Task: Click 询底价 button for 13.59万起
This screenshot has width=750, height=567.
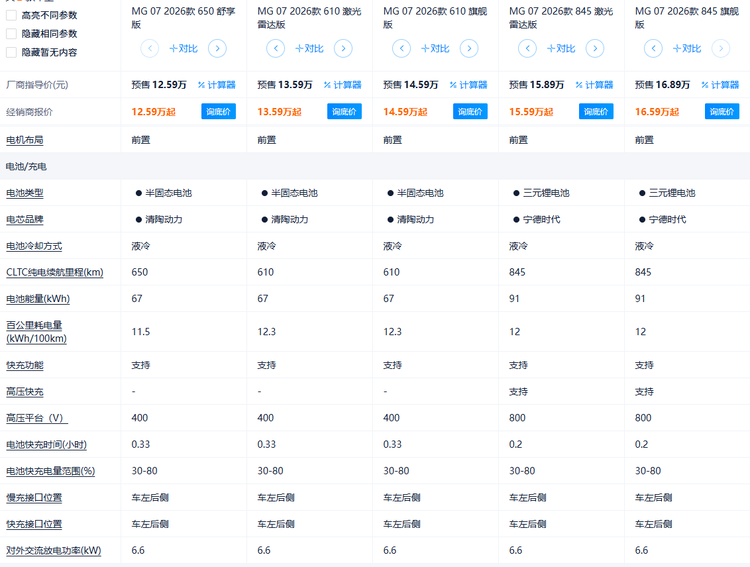Action: (x=344, y=111)
